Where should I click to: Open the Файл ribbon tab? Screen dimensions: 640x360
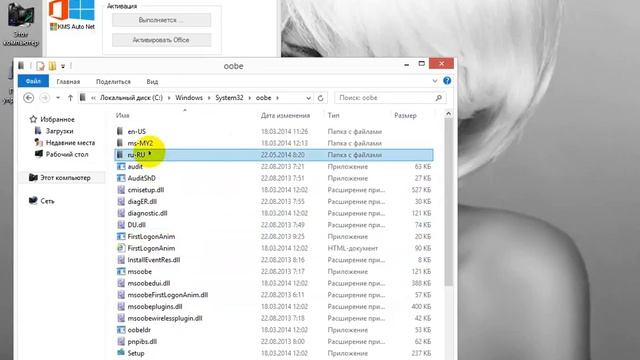point(33,81)
